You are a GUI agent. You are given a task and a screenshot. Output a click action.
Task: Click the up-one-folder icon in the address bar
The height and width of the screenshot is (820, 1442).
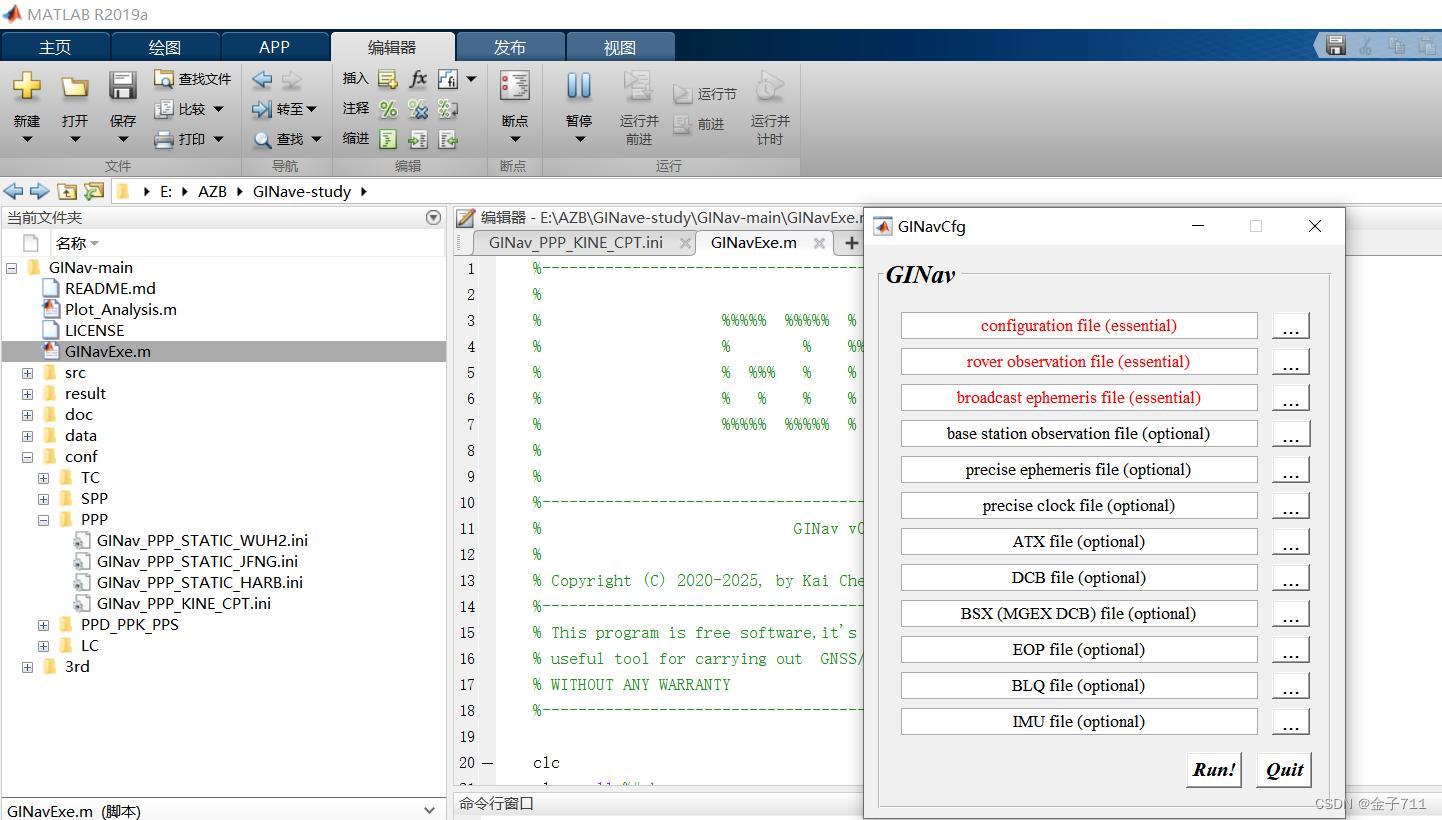pyautogui.click(x=67, y=191)
